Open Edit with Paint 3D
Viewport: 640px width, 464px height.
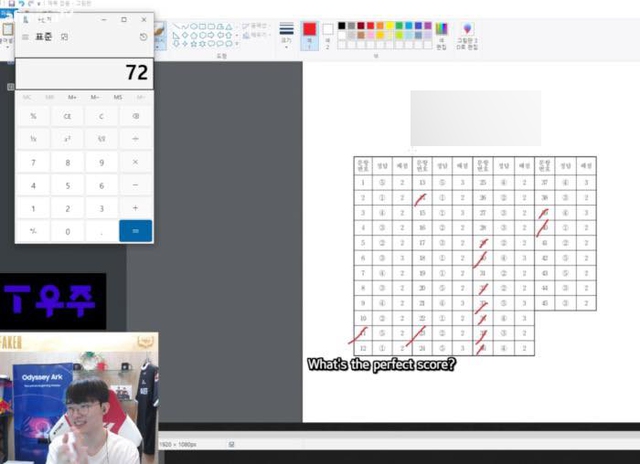click(467, 35)
